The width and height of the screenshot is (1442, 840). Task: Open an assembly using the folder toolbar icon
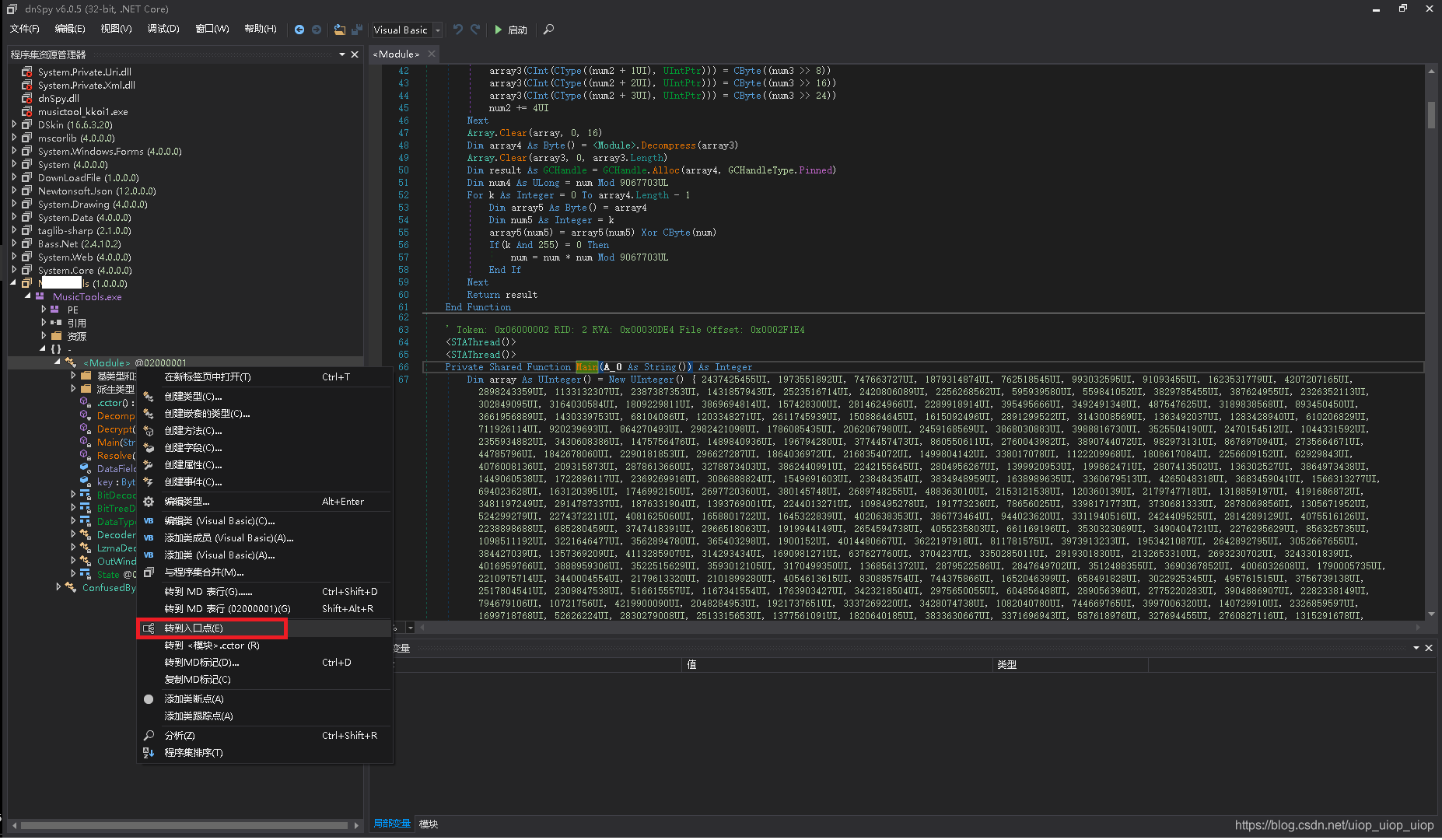[x=340, y=30]
